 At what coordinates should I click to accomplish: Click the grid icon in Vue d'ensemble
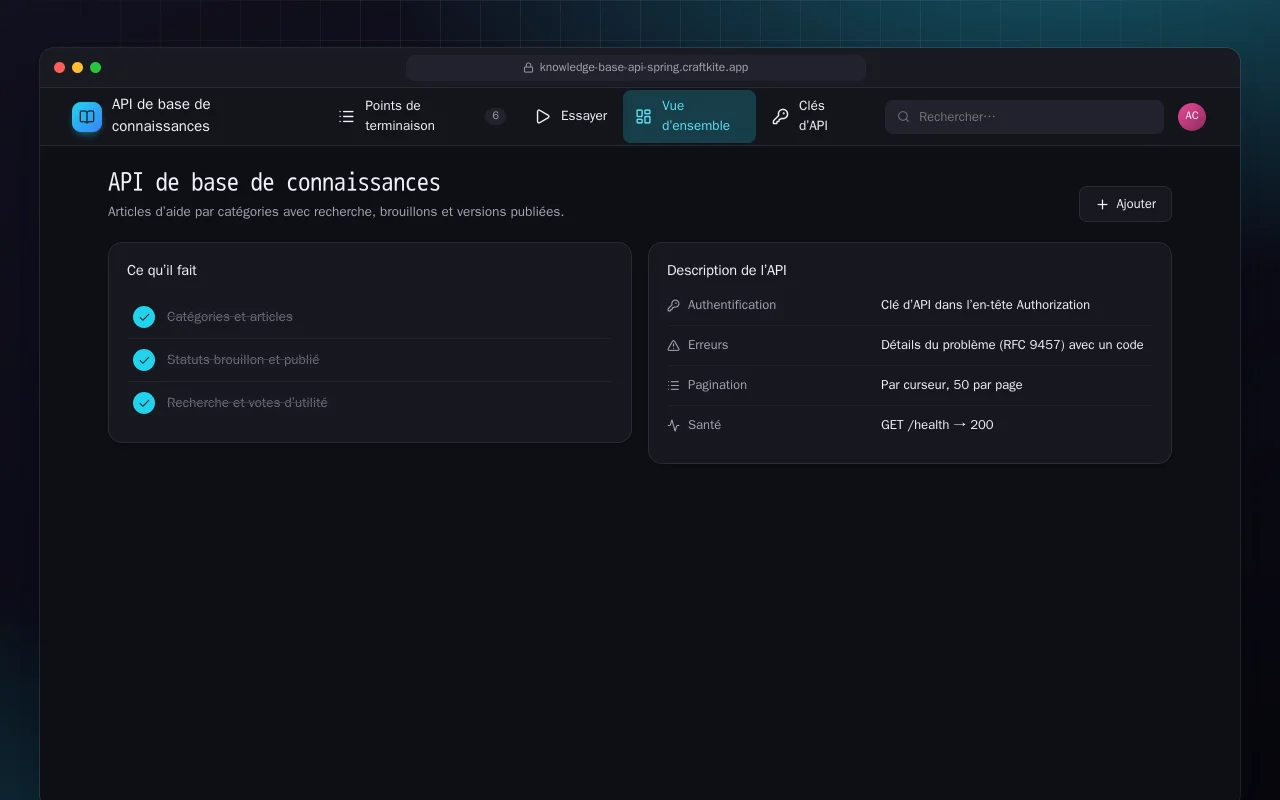point(643,117)
